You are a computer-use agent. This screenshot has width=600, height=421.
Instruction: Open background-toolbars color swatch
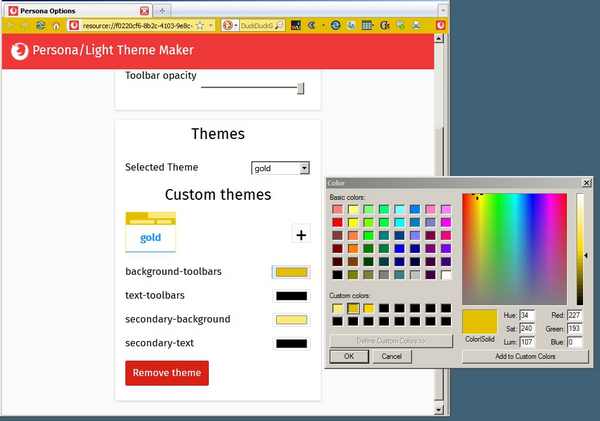[292, 272]
